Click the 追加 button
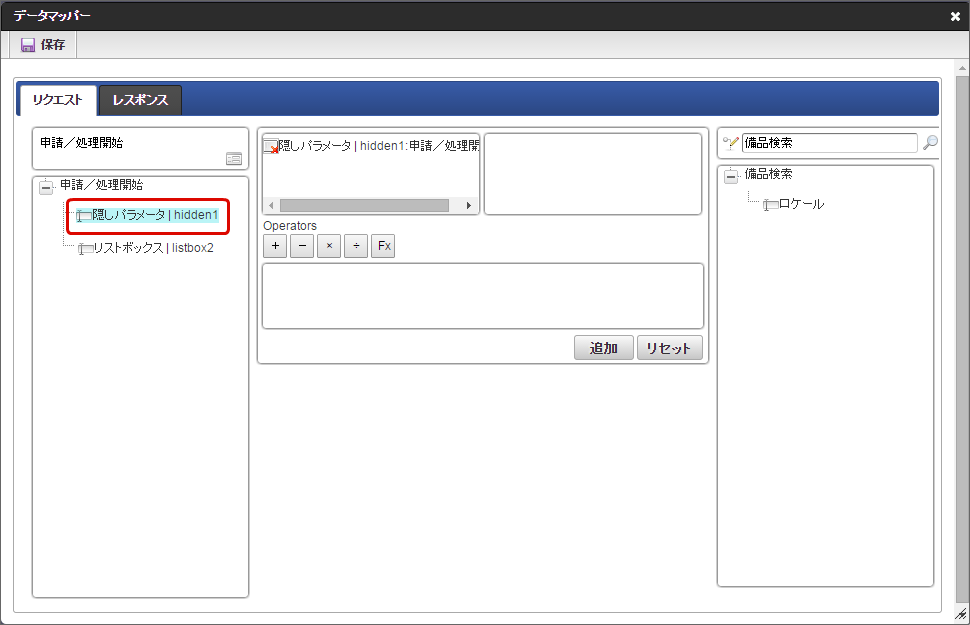Screen dimensions: 970x625 (x=604, y=348)
